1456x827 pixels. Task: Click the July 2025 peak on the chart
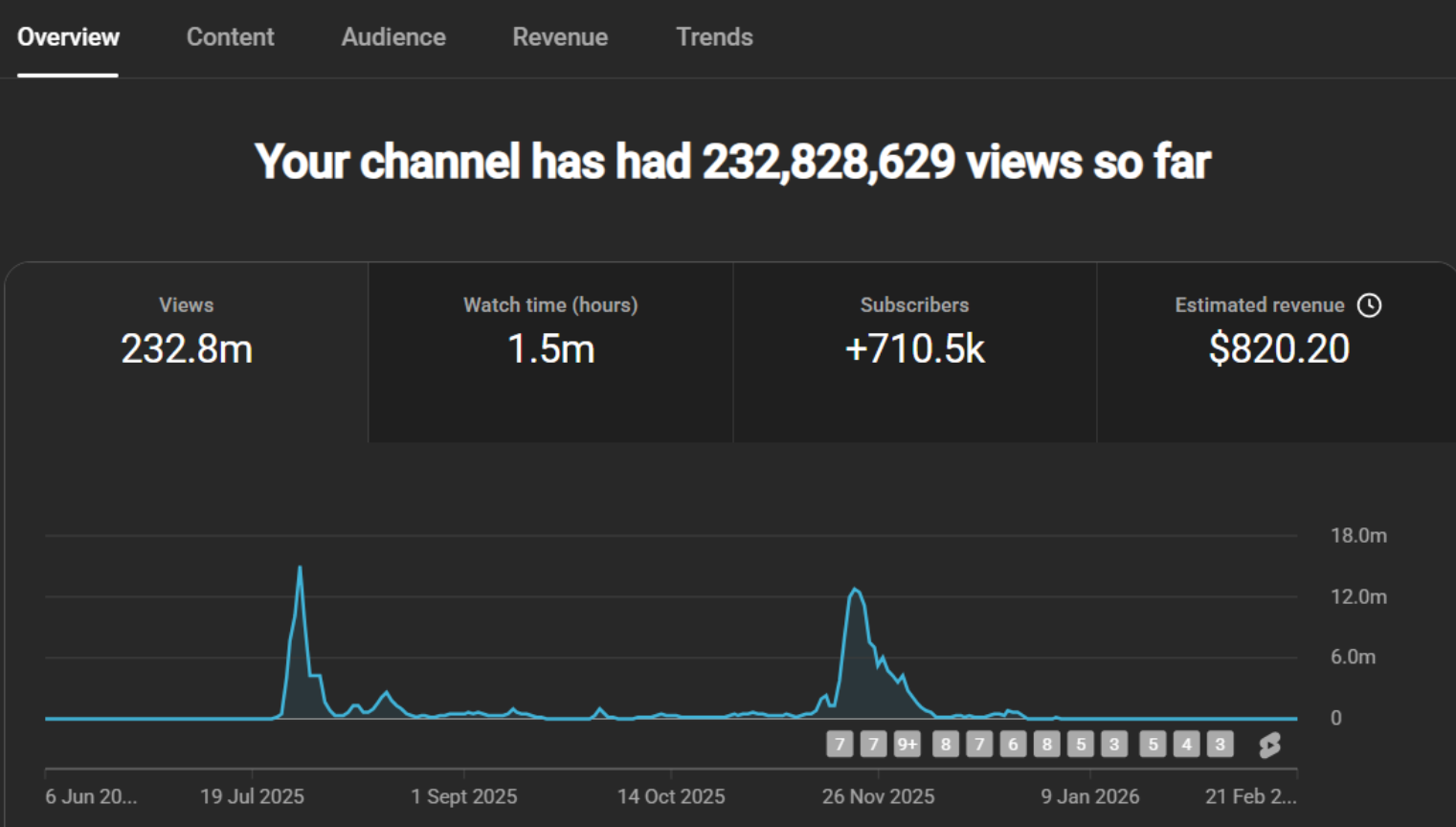pos(300,569)
